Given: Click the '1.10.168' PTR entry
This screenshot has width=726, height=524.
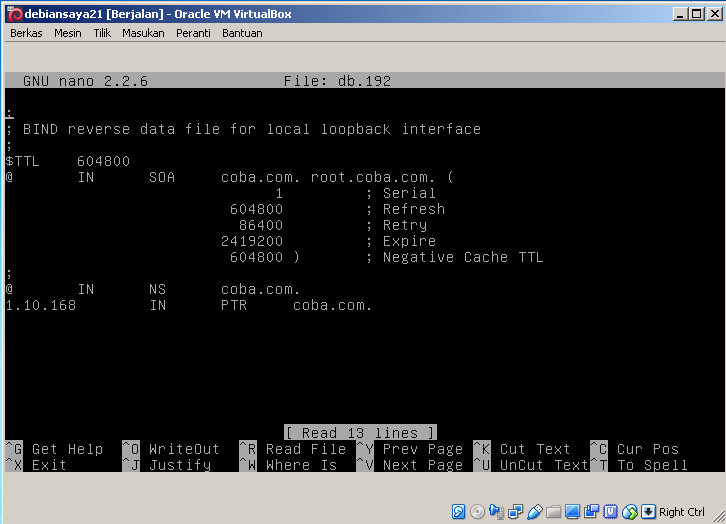Looking at the screenshot, I should pyautogui.click(x=41, y=306).
